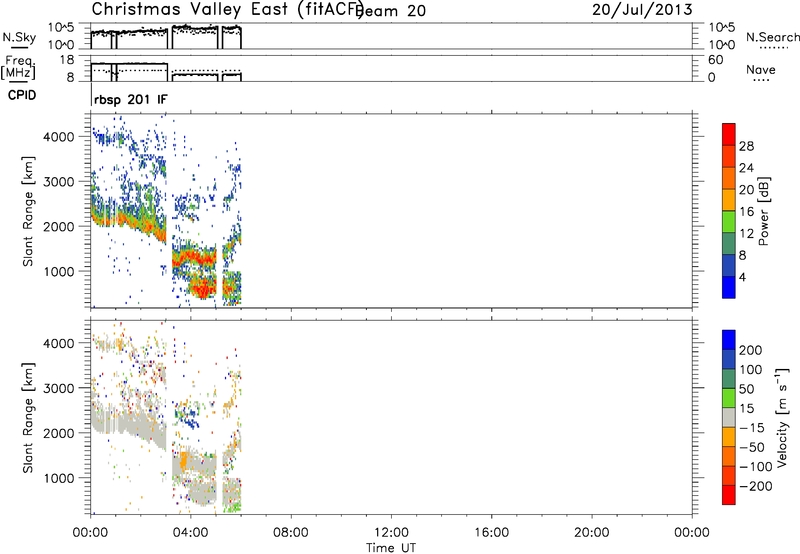This screenshot has width=800, height=554.
Task: Click the 12:00 time tick label
Action: pos(391,533)
